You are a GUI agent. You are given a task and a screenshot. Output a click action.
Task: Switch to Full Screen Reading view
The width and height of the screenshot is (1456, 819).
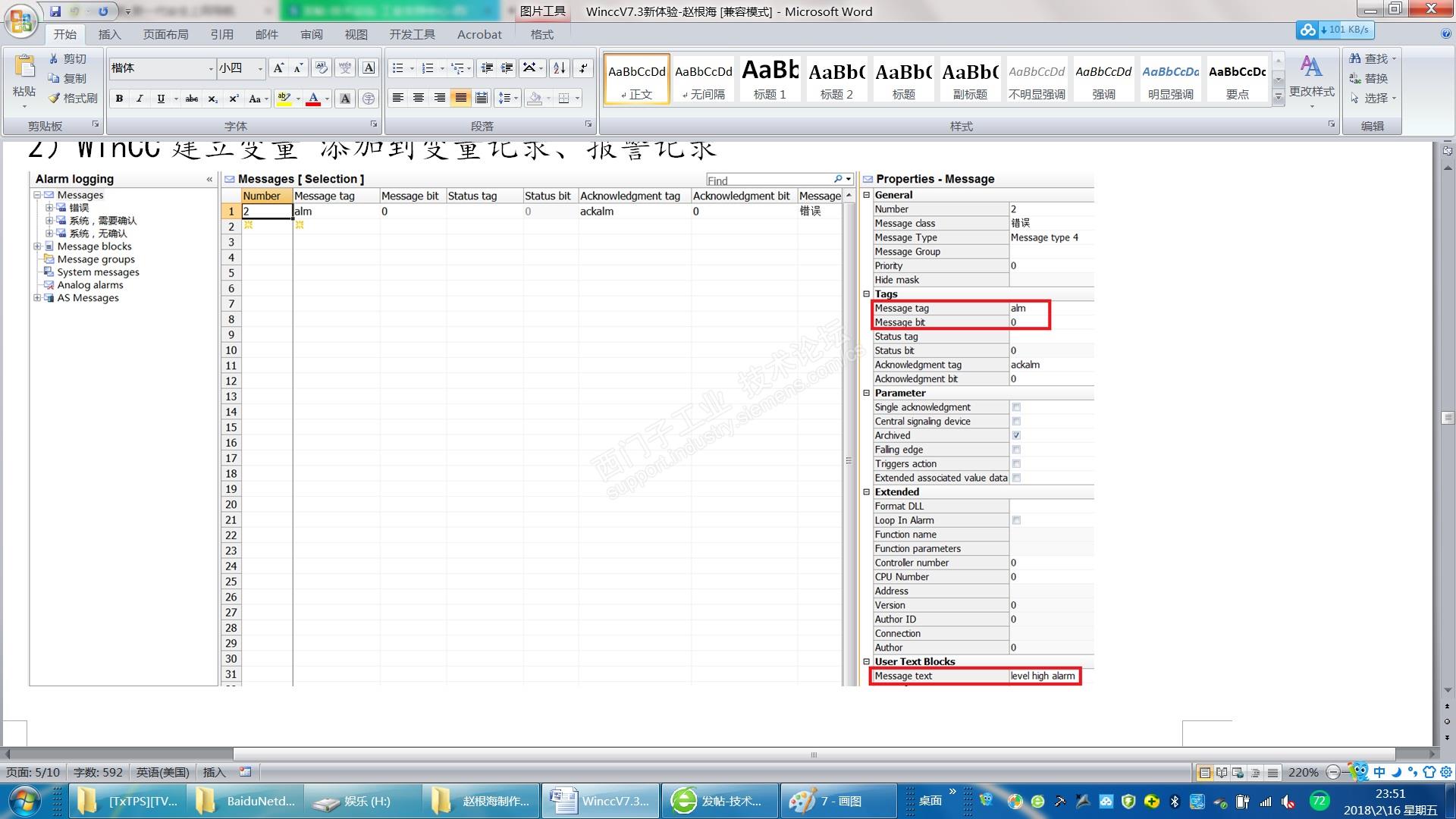1221,773
